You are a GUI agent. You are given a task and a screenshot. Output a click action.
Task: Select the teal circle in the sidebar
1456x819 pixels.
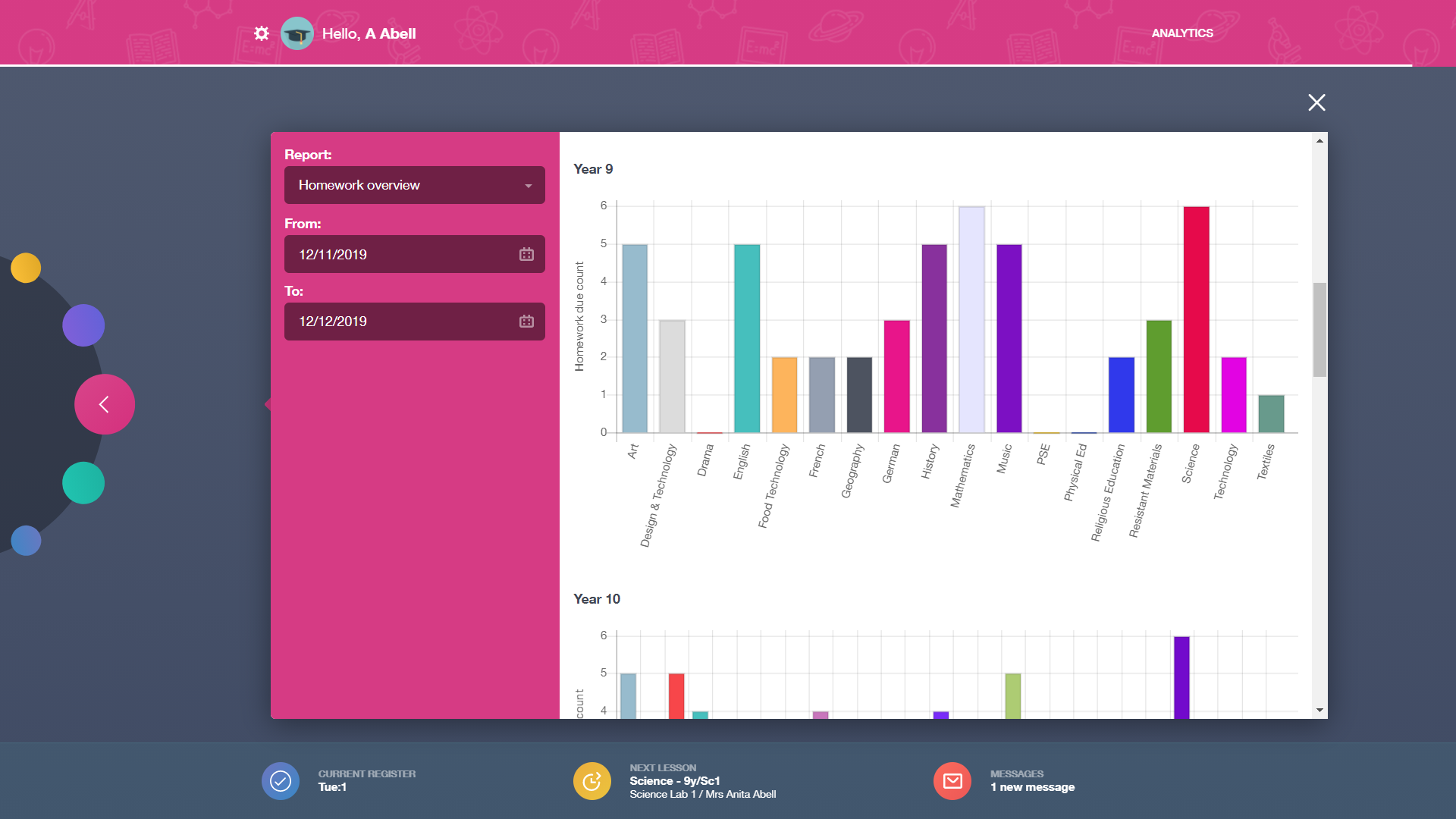[x=83, y=482]
